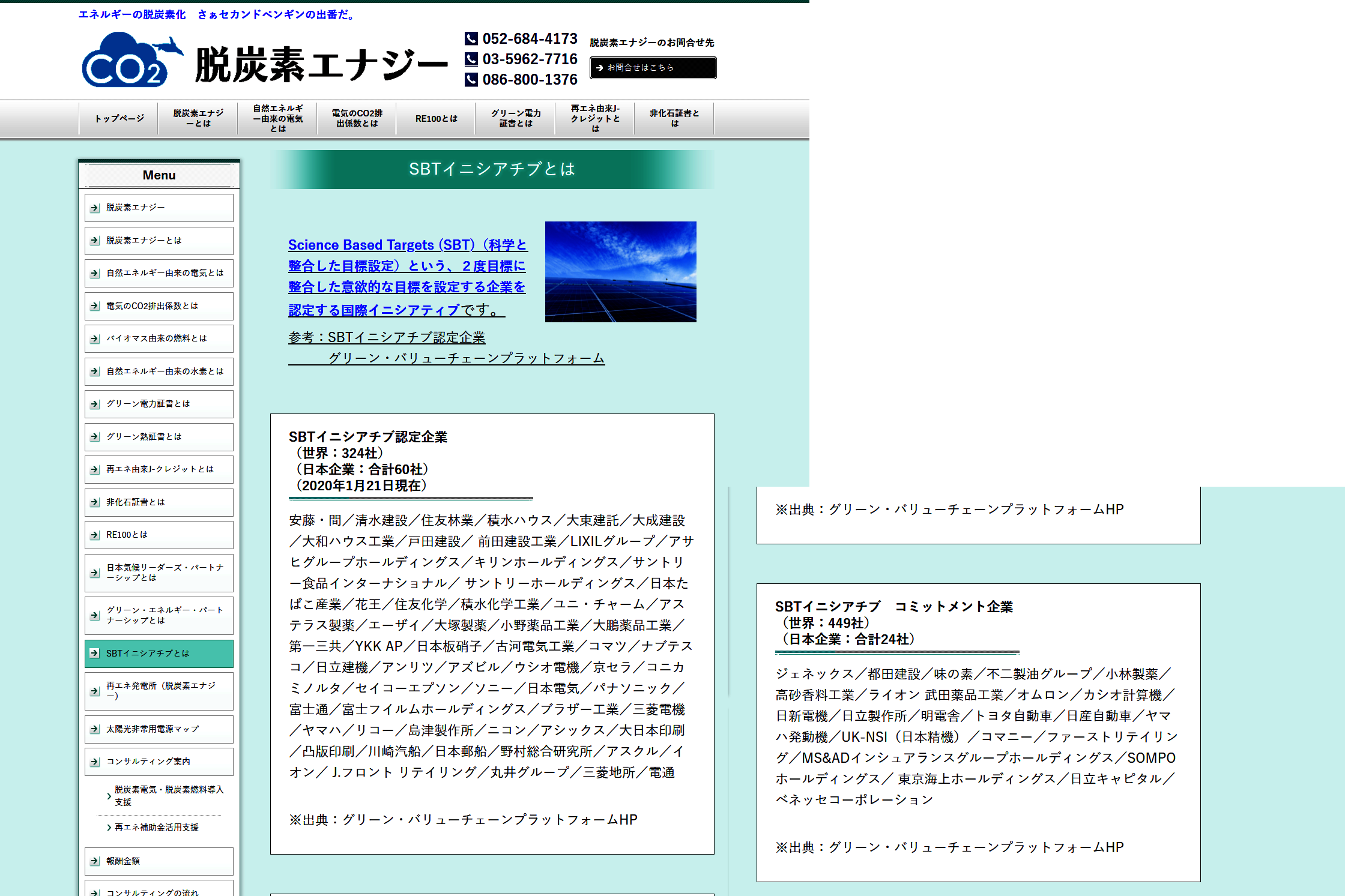
Task: Click phone number 086-800-1376
Action: 530,80
